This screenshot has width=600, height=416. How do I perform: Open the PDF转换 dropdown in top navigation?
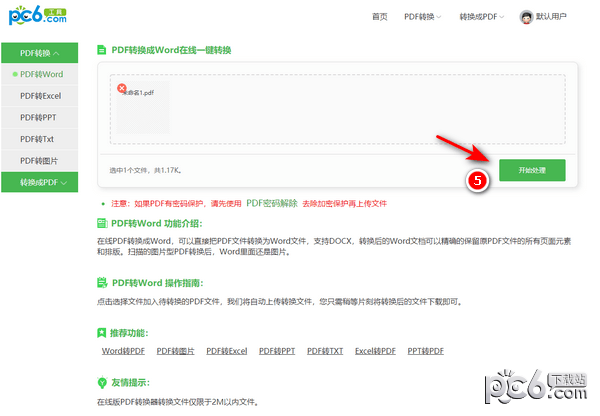pyautogui.click(x=423, y=17)
